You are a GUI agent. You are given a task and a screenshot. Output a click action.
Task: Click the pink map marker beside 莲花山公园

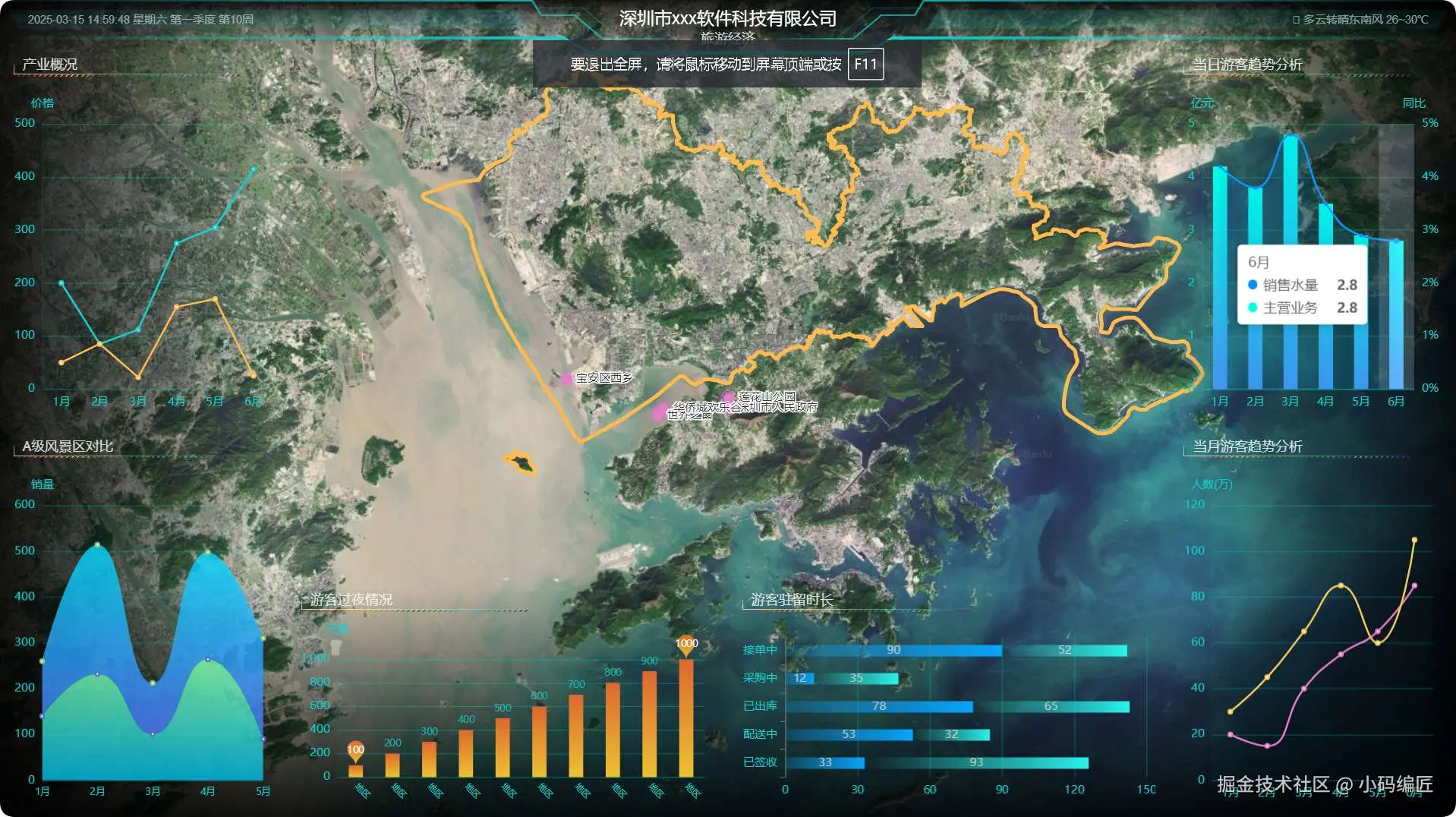[729, 396]
